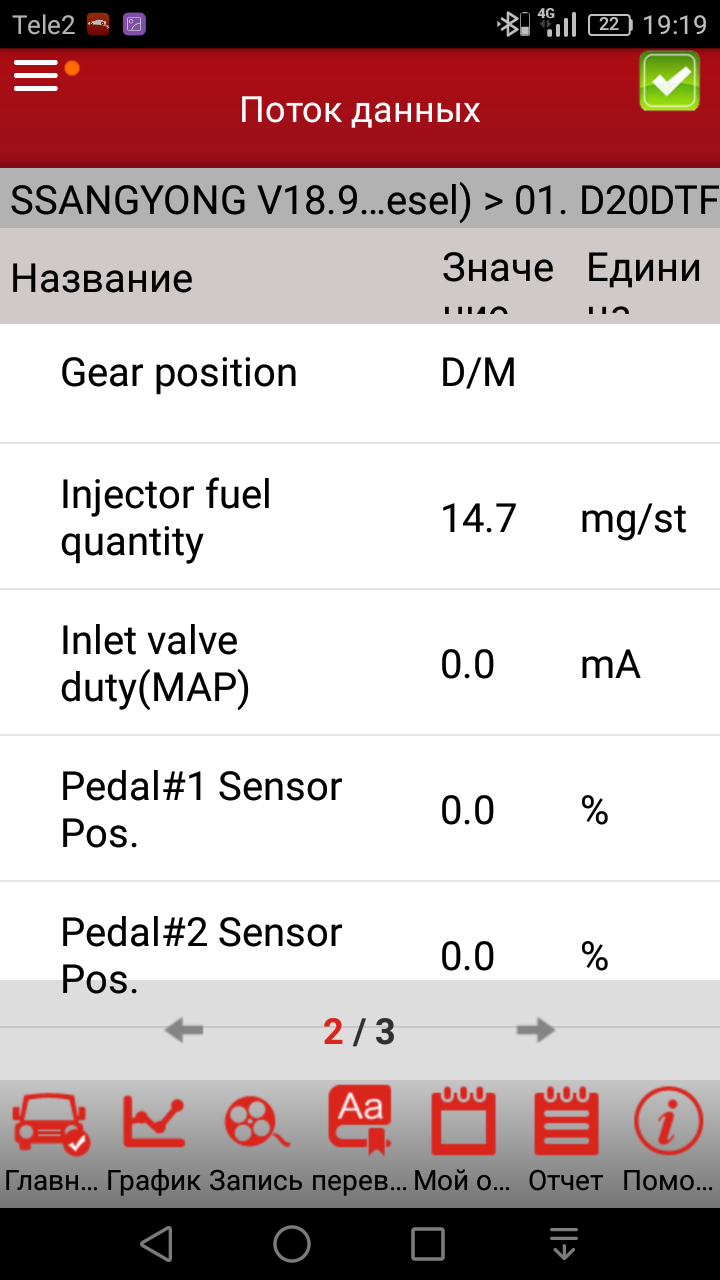Go to next page arrow
The image size is (720, 1280).
[x=536, y=1031]
